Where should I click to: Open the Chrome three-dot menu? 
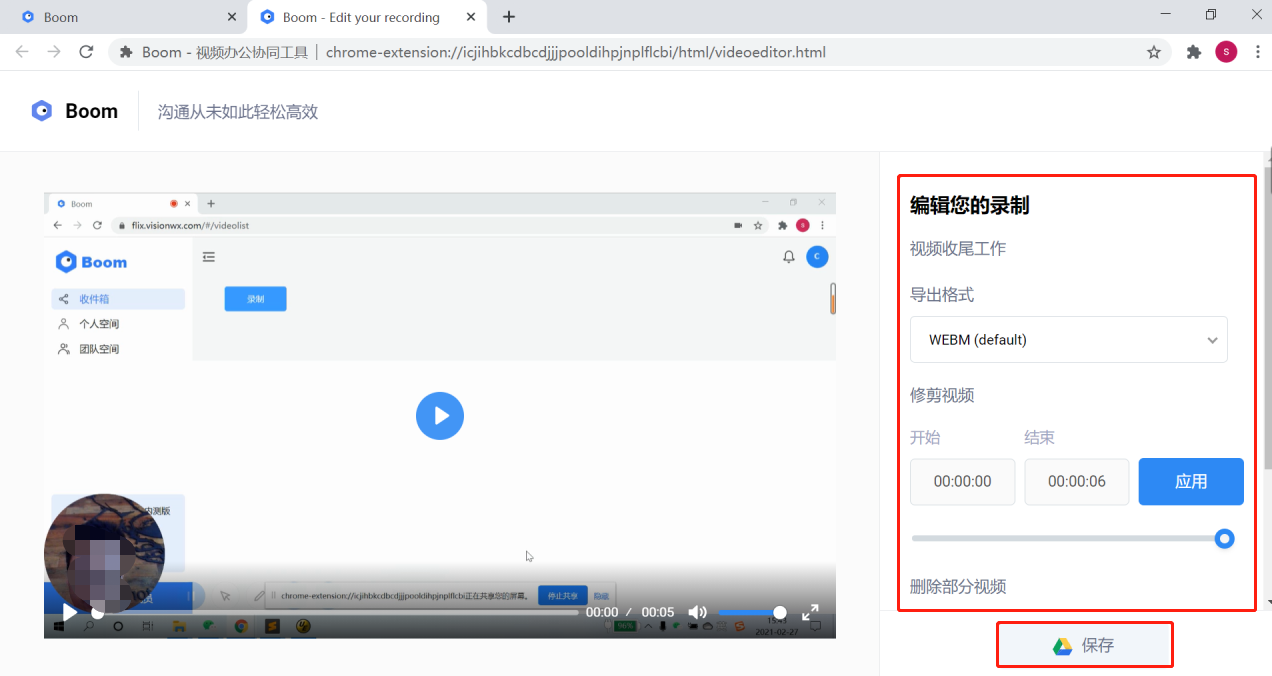click(x=1257, y=52)
